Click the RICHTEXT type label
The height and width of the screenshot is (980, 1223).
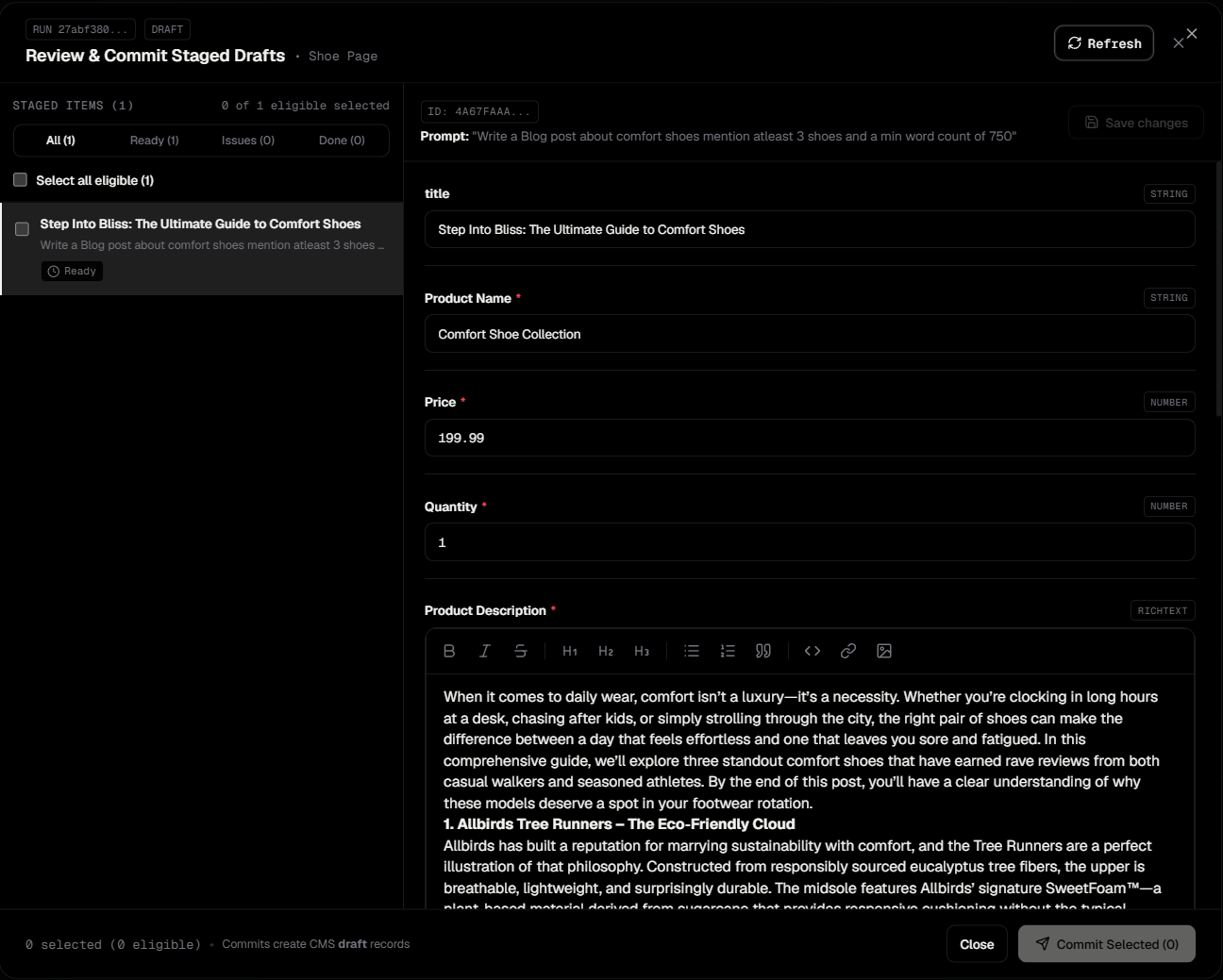pos(1163,610)
